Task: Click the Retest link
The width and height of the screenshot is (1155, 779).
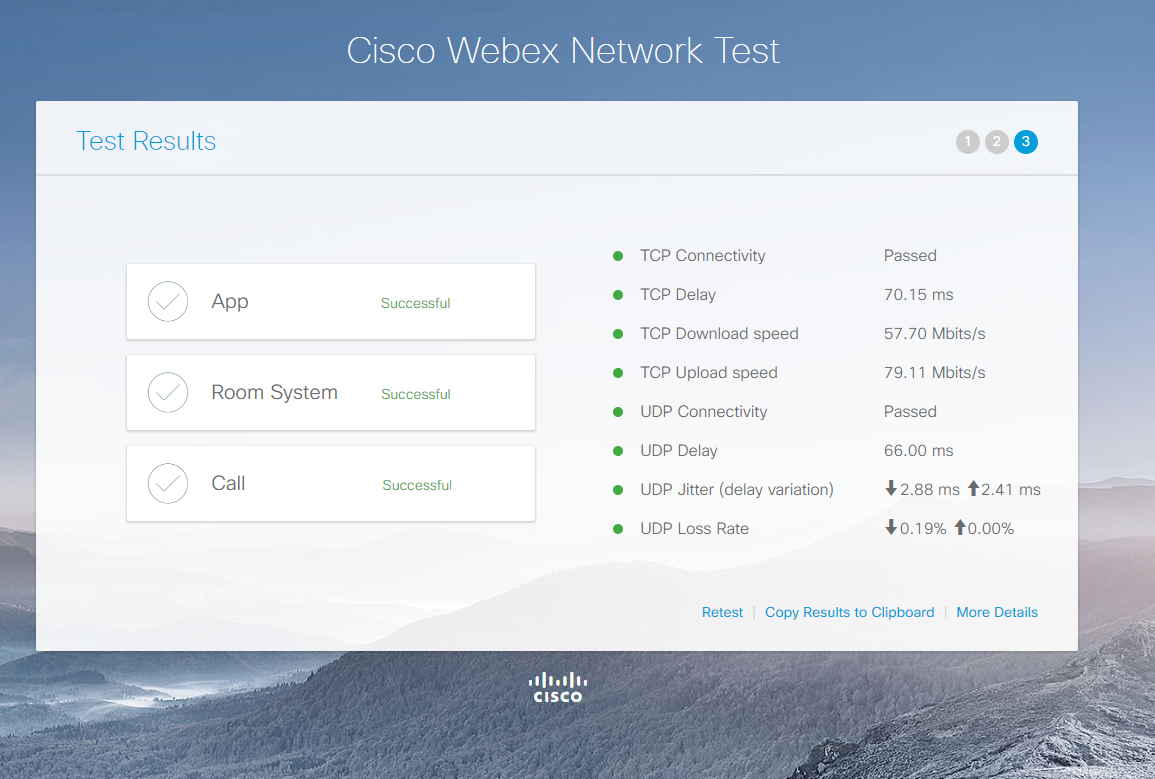Action: pyautogui.click(x=722, y=613)
